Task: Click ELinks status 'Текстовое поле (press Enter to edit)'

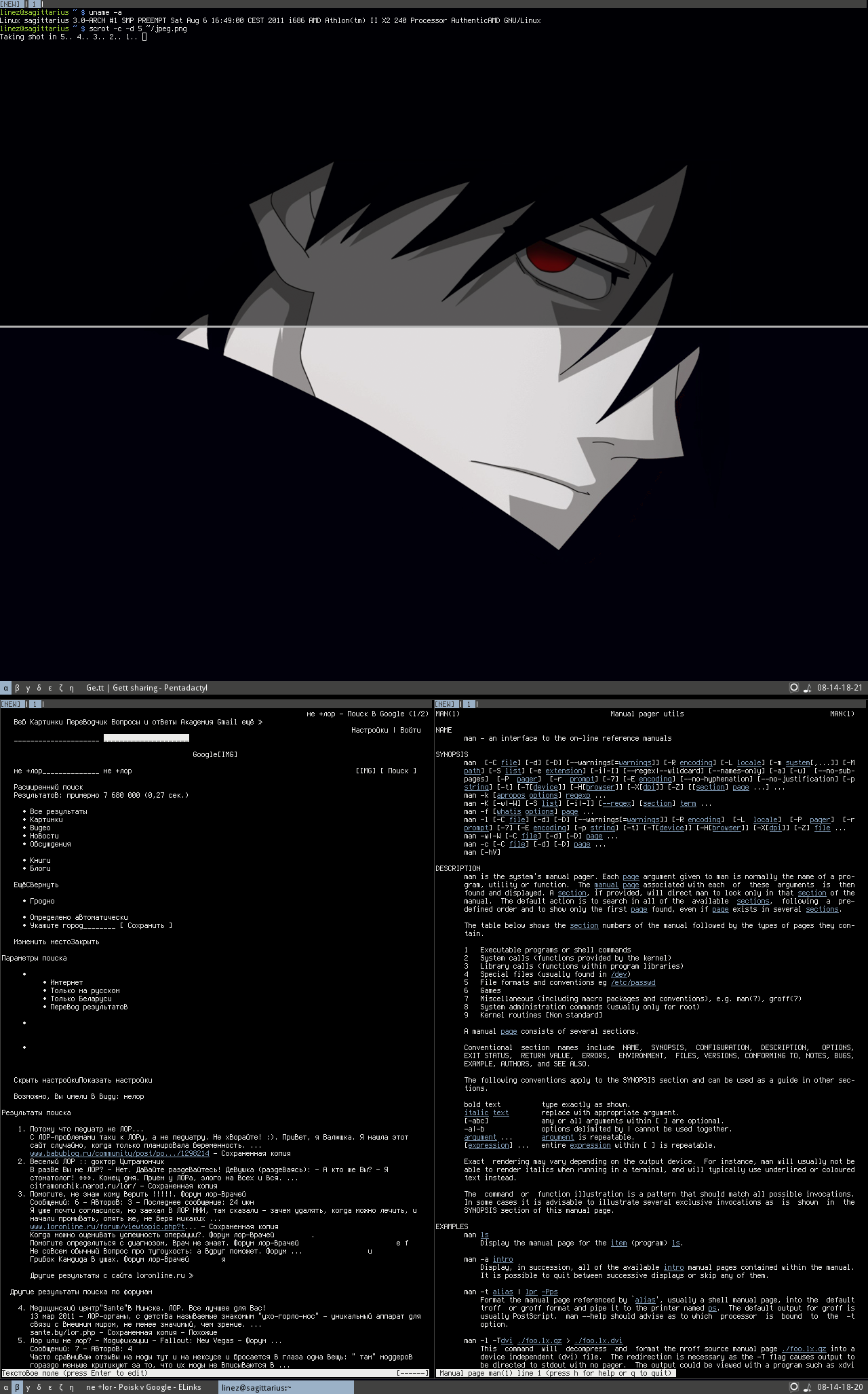Action: [x=75, y=1373]
